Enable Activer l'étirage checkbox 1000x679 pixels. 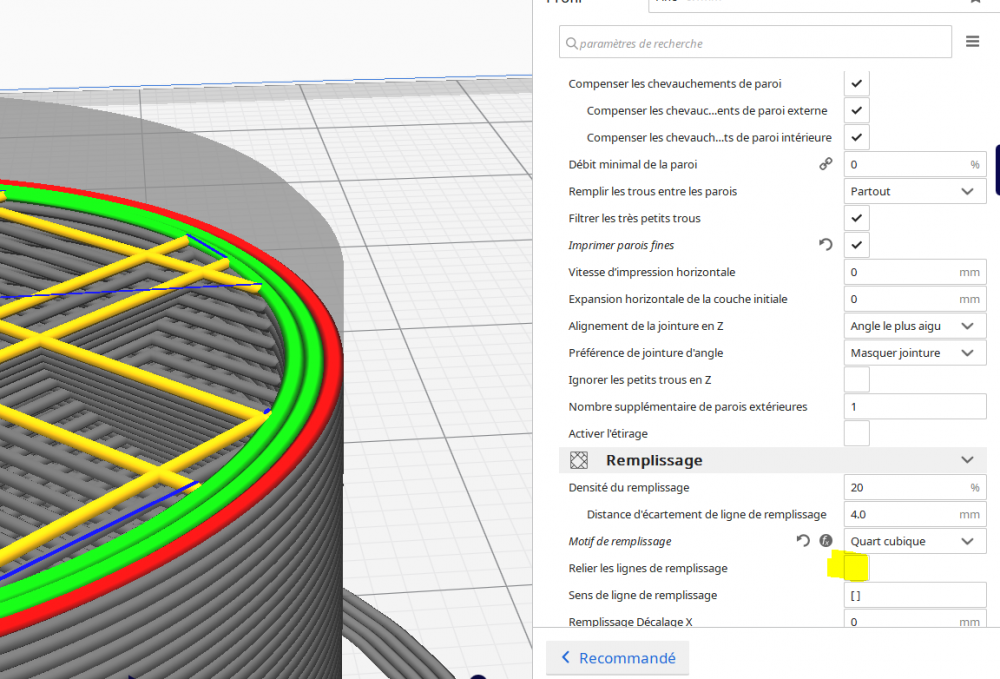tap(857, 433)
